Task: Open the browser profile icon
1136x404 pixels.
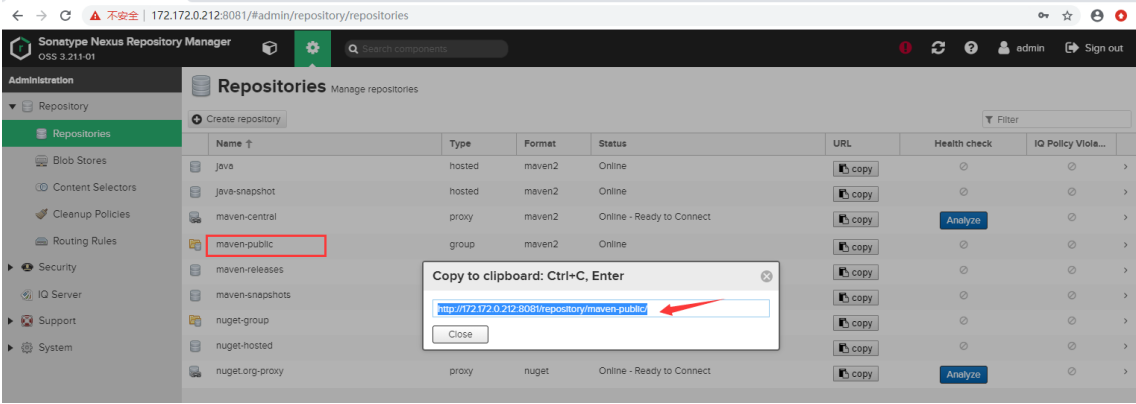Action: click(x=1097, y=15)
